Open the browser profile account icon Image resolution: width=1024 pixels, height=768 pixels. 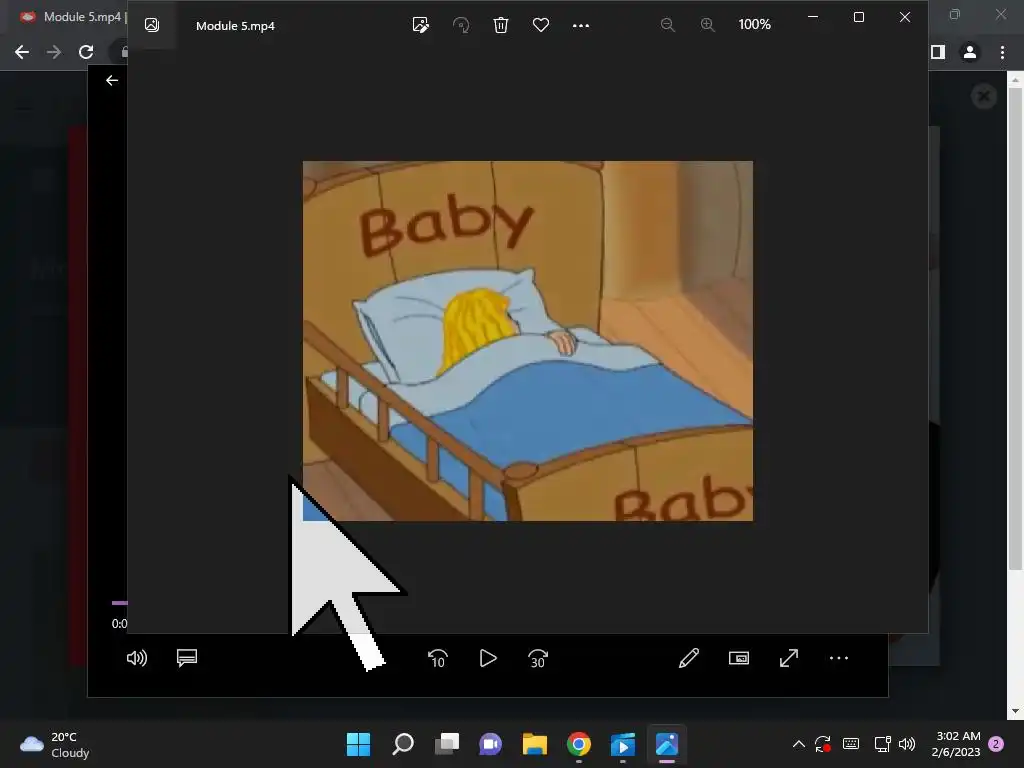[970, 52]
